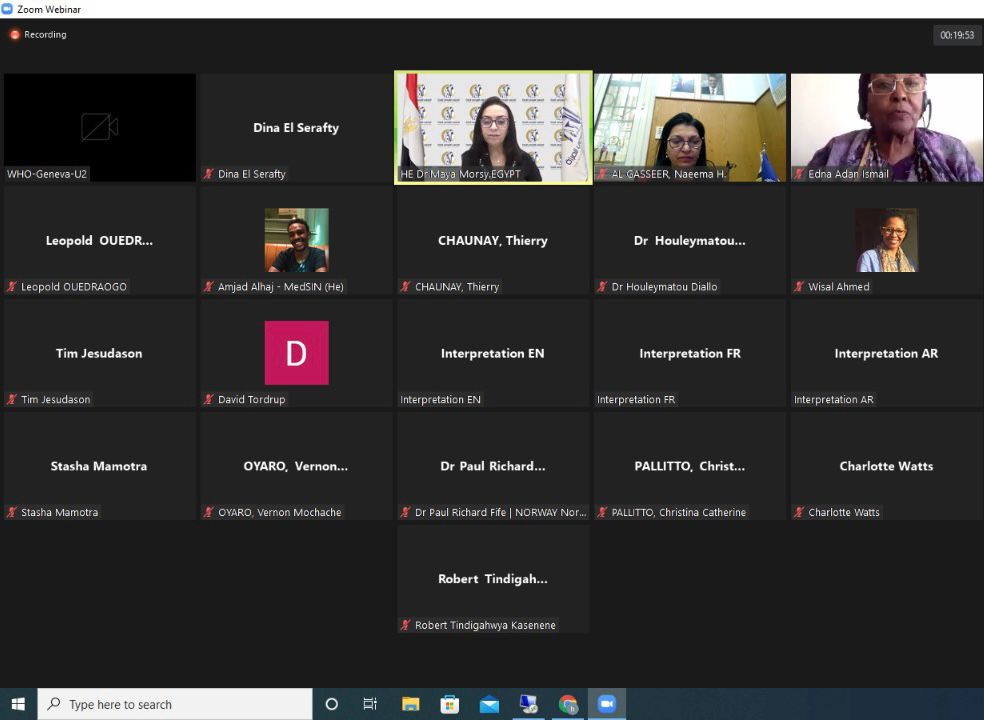Select the Interpretation FR participant tile
984x720 pixels.
689,353
